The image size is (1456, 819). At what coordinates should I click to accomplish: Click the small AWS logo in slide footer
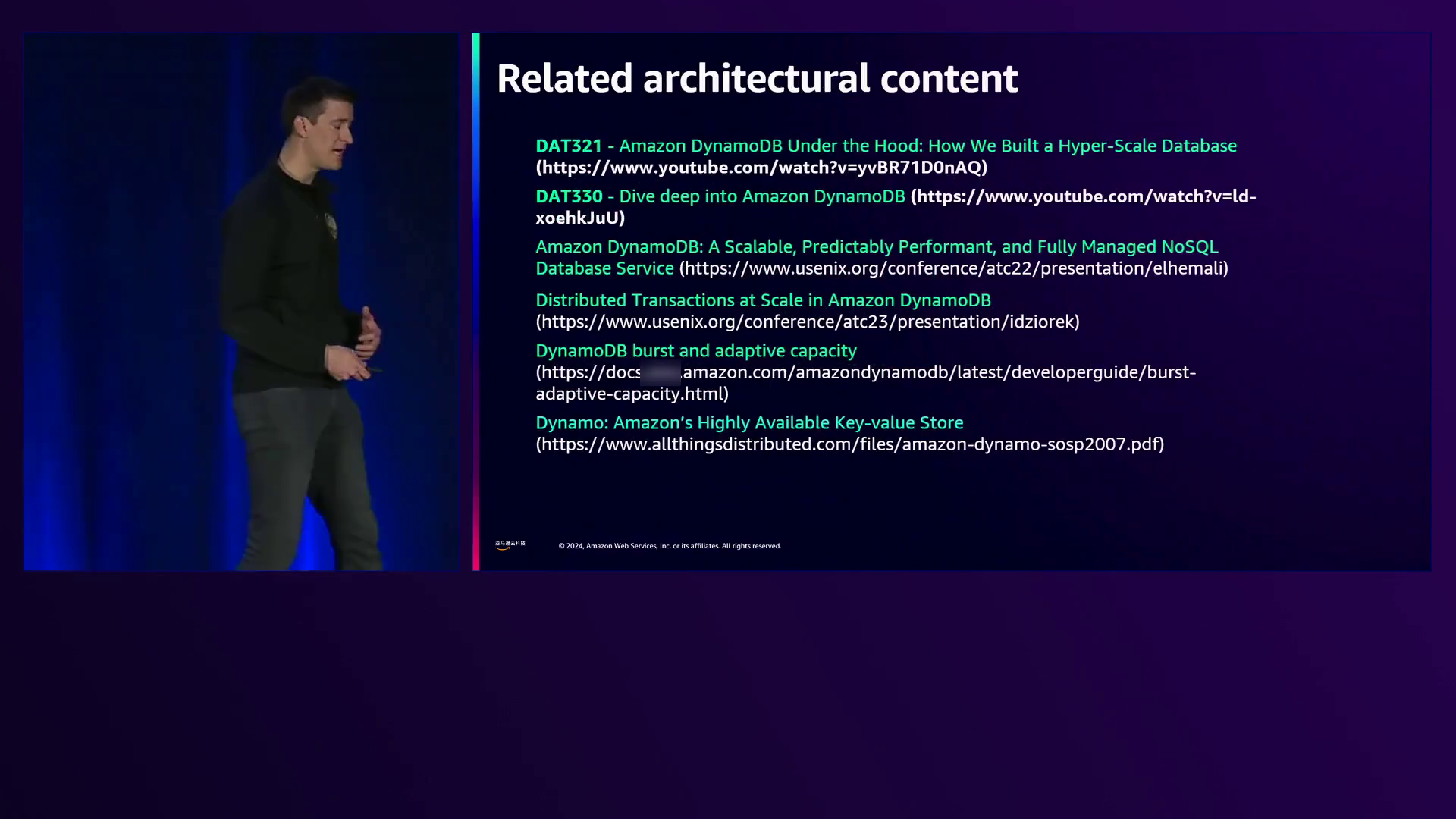[510, 544]
